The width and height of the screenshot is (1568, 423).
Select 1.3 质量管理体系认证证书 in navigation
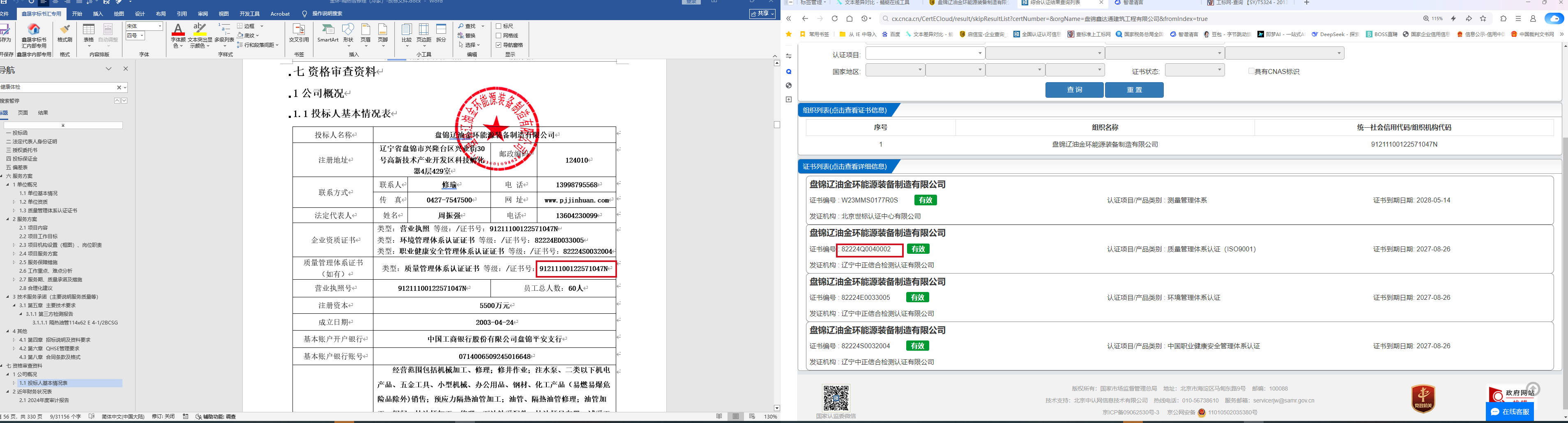tap(48, 211)
